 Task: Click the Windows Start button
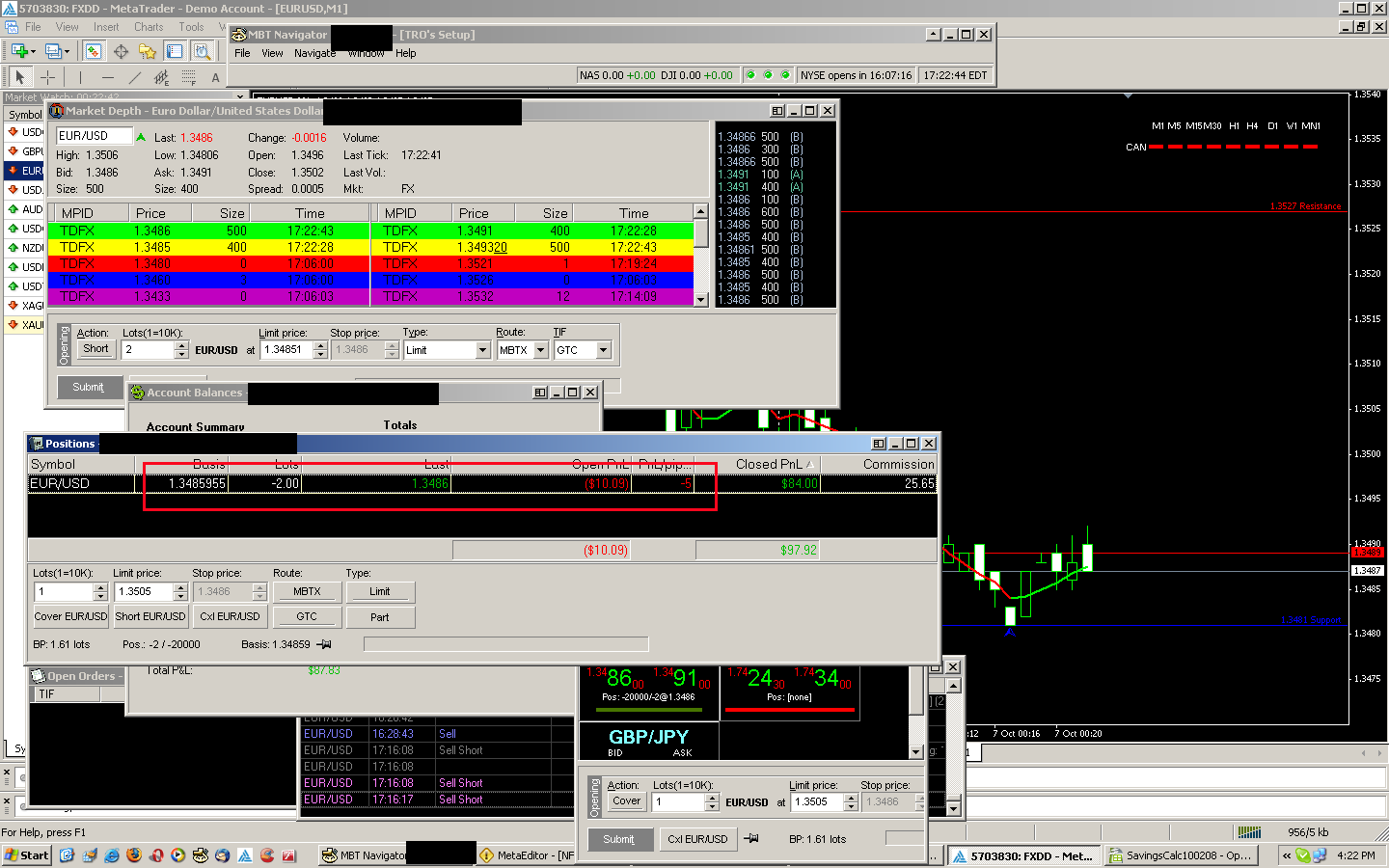[26, 855]
